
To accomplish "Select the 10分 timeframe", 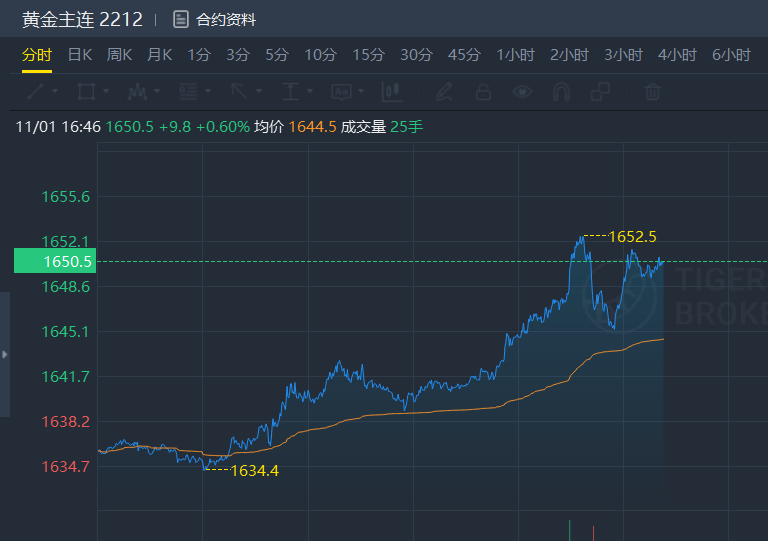I will point(320,55).
